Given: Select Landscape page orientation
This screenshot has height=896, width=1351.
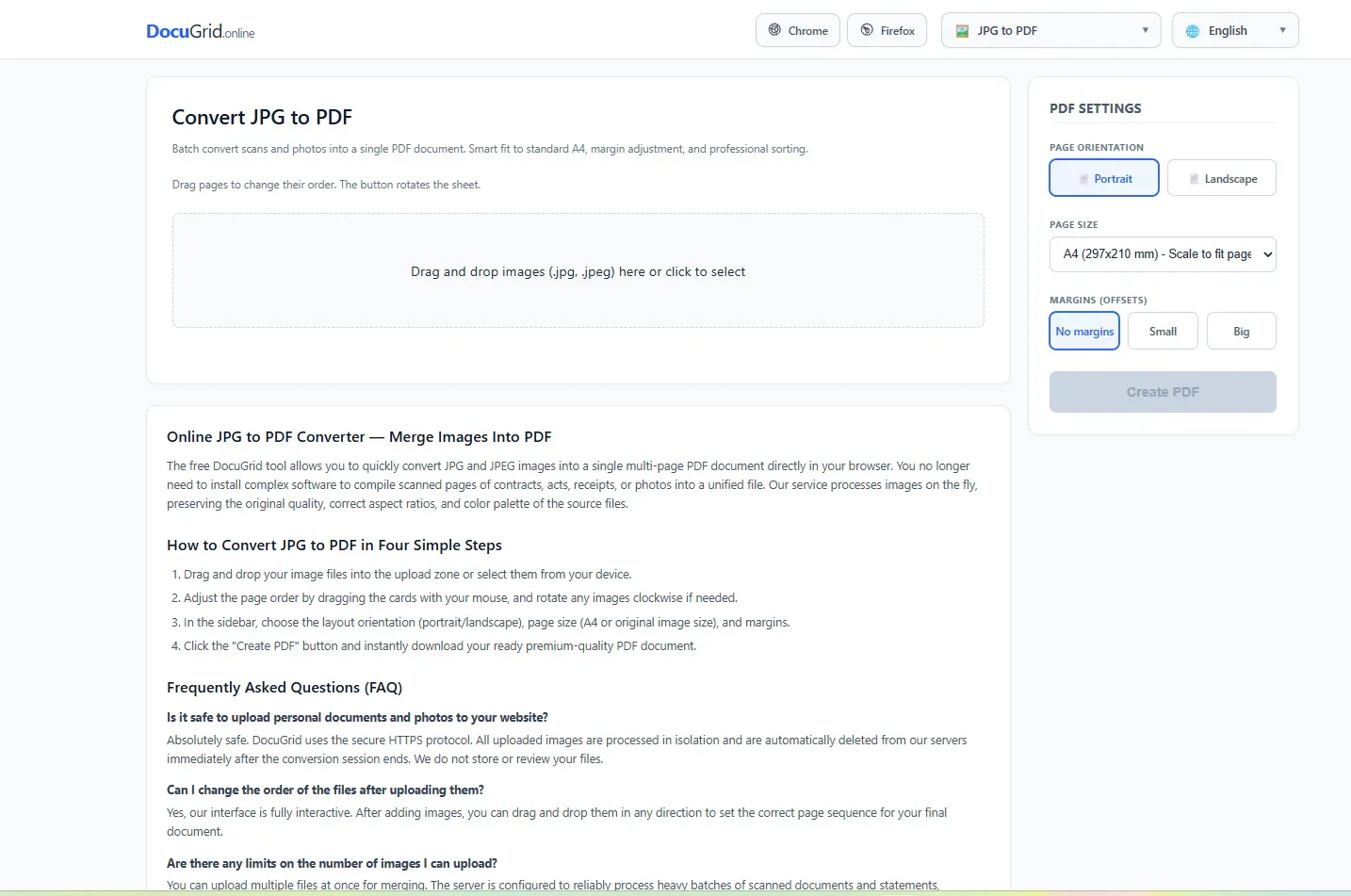Looking at the screenshot, I should (1221, 178).
